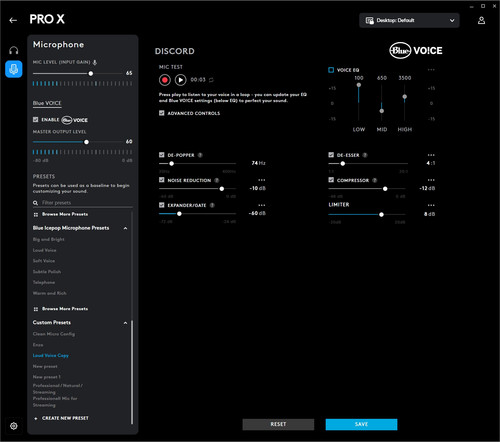
Task: Select the Clean Micro Config custom preset
Action: 54,334
